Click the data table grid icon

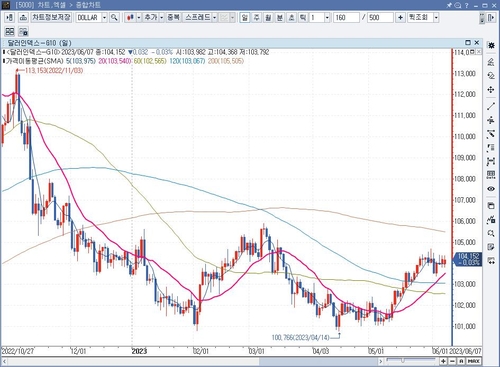pyautogui.click(x=491, y=175)
